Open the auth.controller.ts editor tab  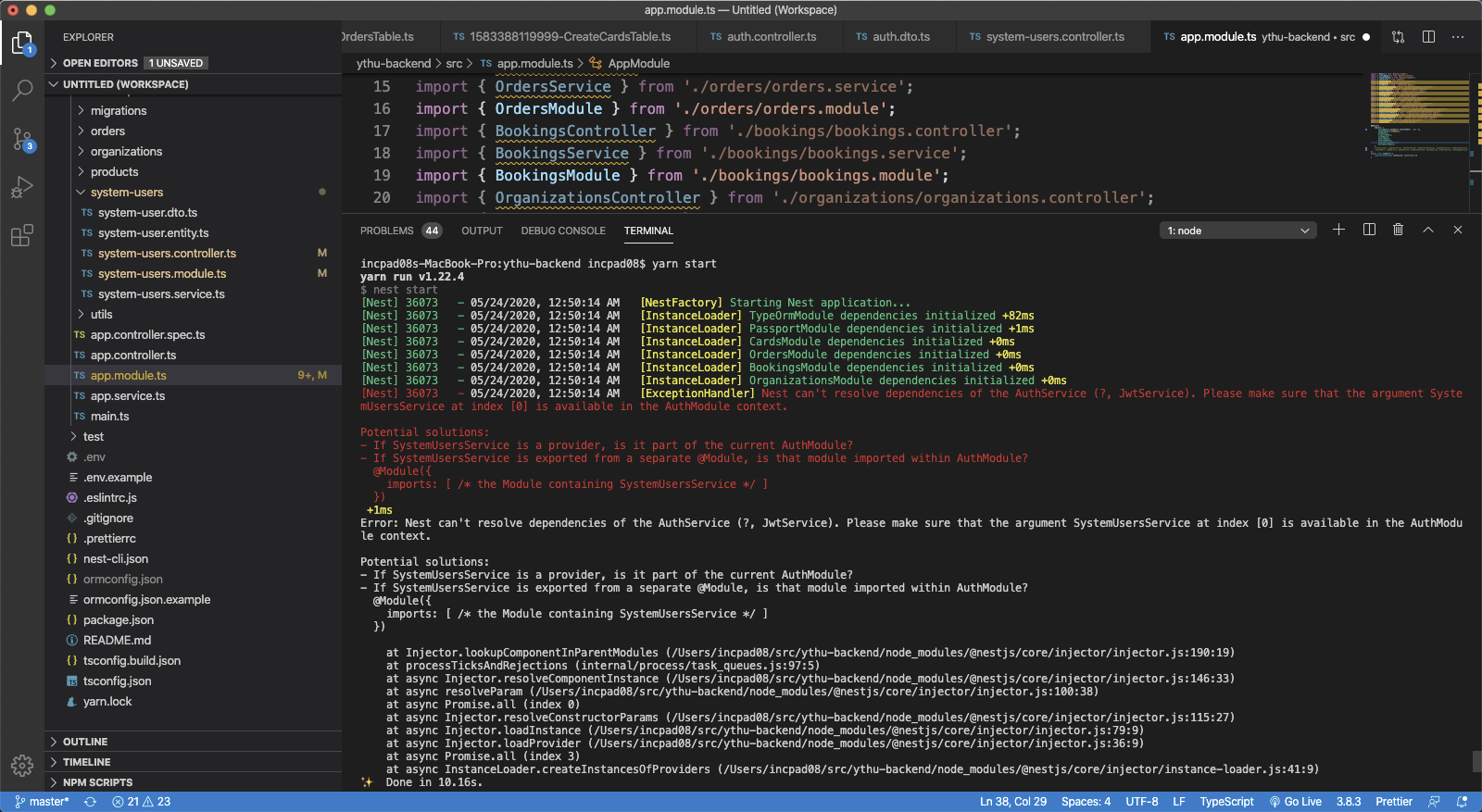click(770, 37)
